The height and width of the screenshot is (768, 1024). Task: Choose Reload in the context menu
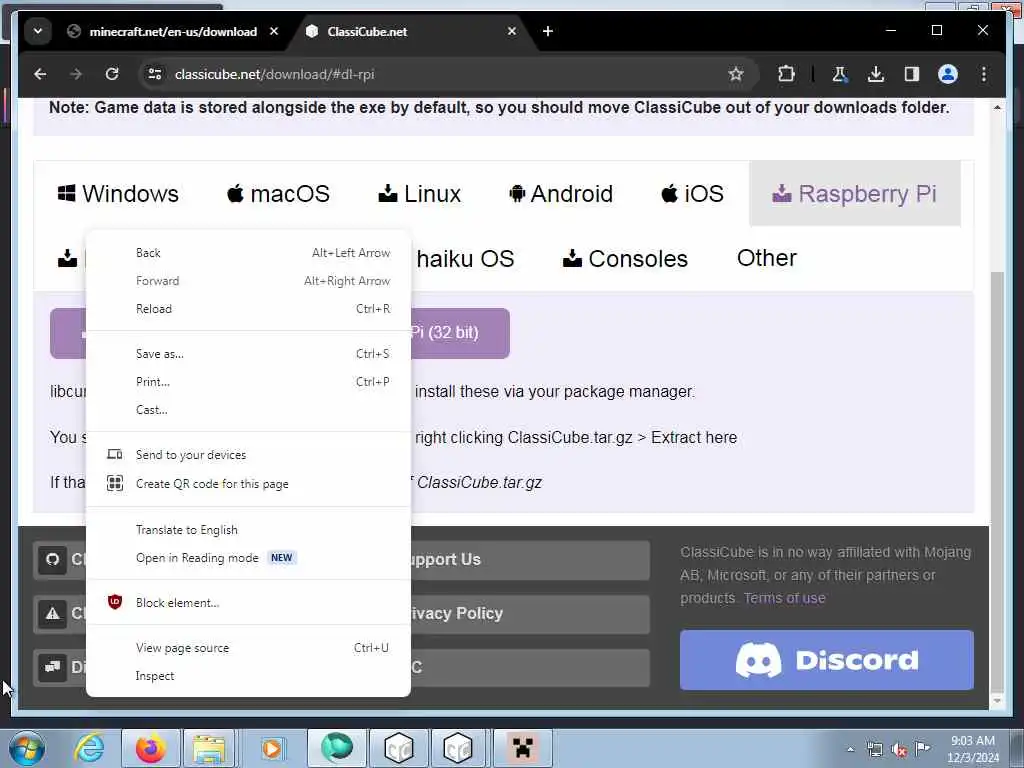pyautogui.click(x=248, y=309)
